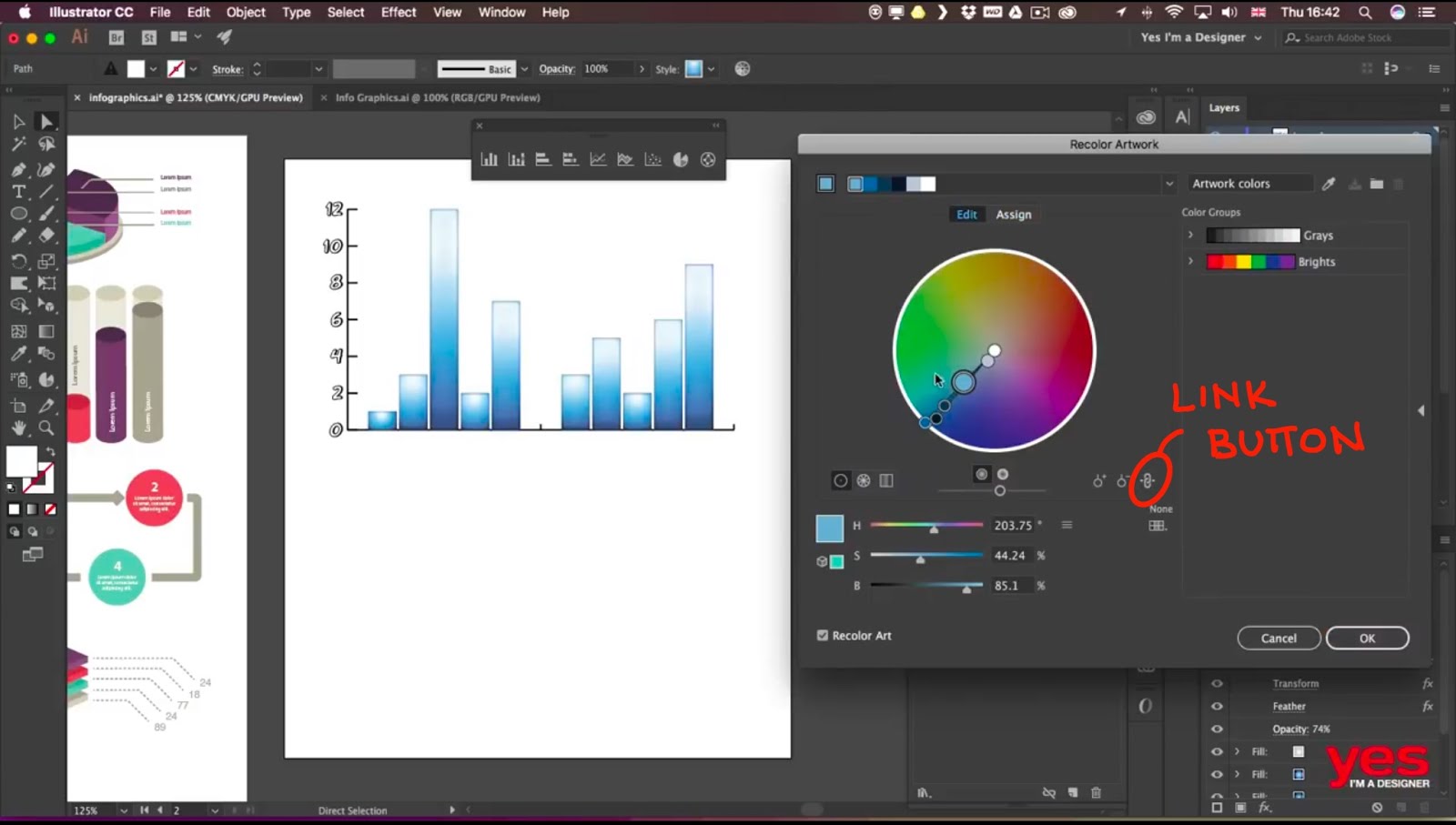Click the OK button in Recolor Artwork
The width and height of the screenshot is (1456, 825).
pyautogui.click(x=1366, y=638)
